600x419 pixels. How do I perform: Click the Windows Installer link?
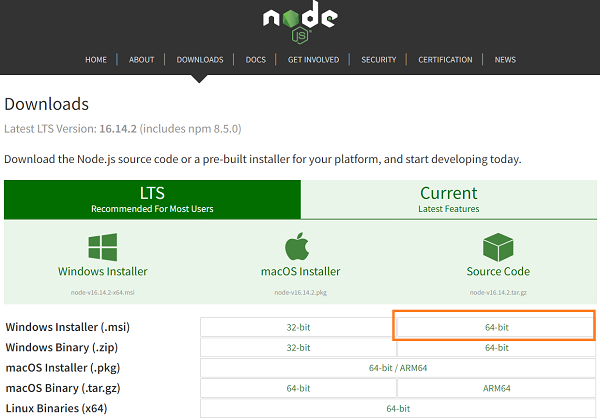(x=103, y=271)
